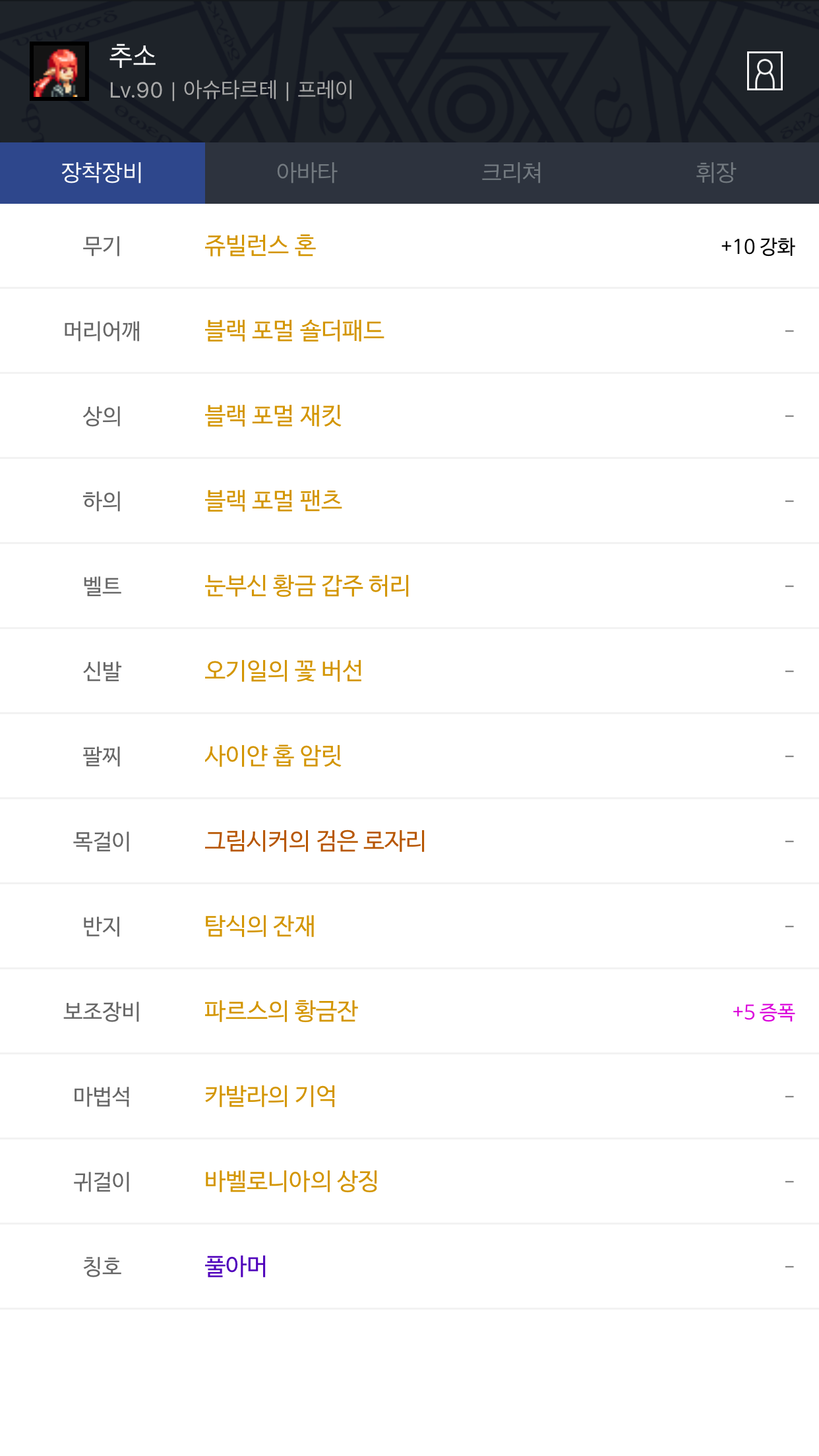Viewport: 819px width, 1456px height.
Task: View shoes item 오기일의 꽃 버선
Action: pyautogui.click(x=284, y=671)
